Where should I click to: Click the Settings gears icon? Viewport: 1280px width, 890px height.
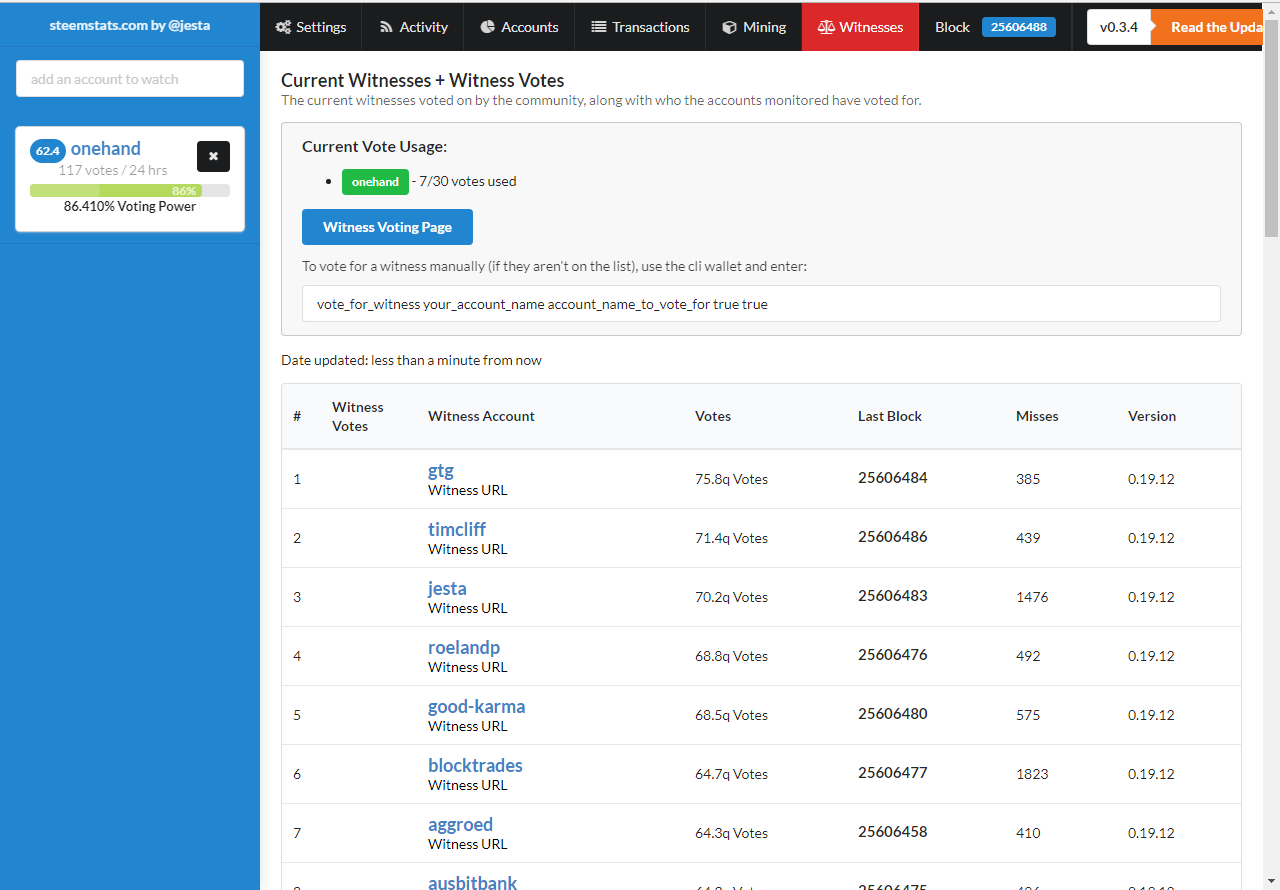pyautogui.click(x=284, y=28)
